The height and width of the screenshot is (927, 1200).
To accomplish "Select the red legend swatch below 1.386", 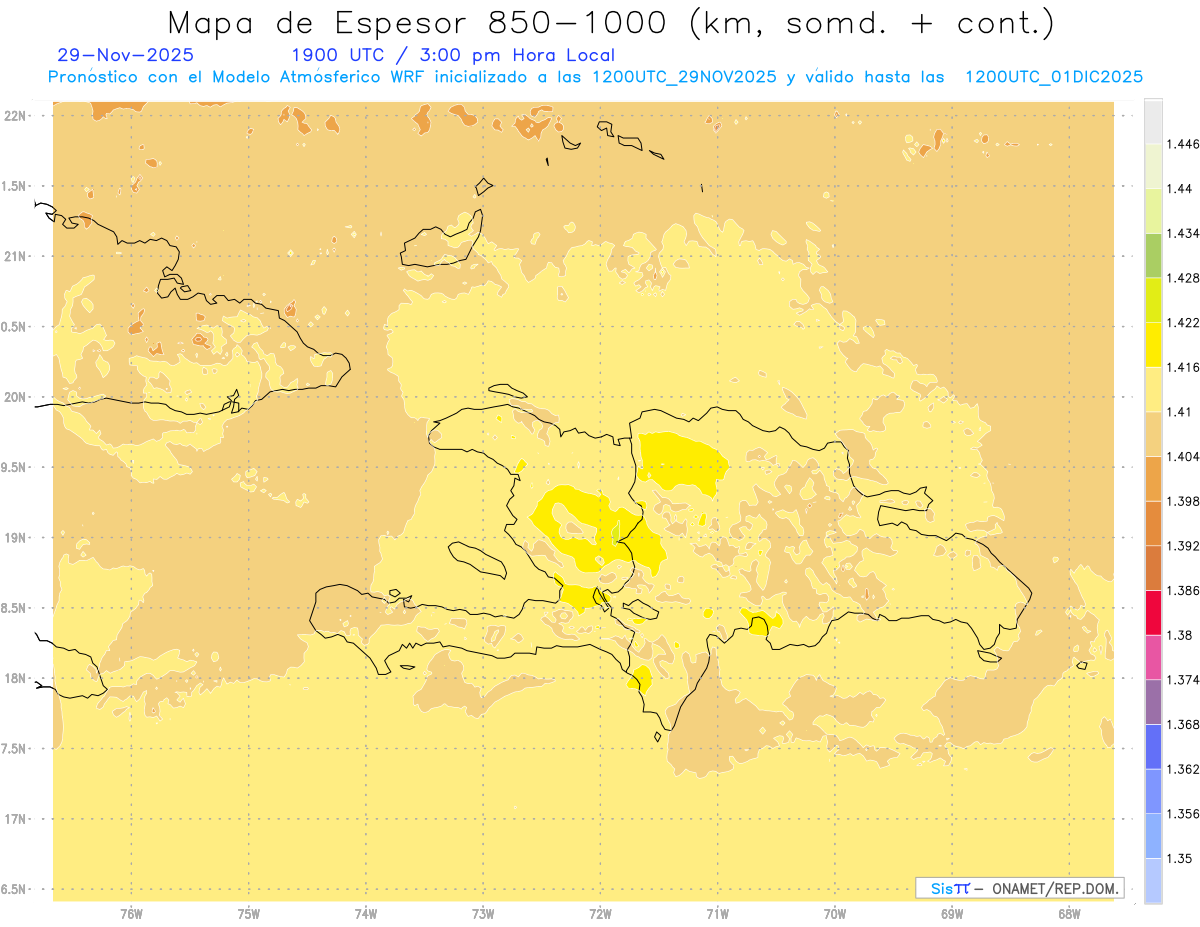I will point(1153,613).
